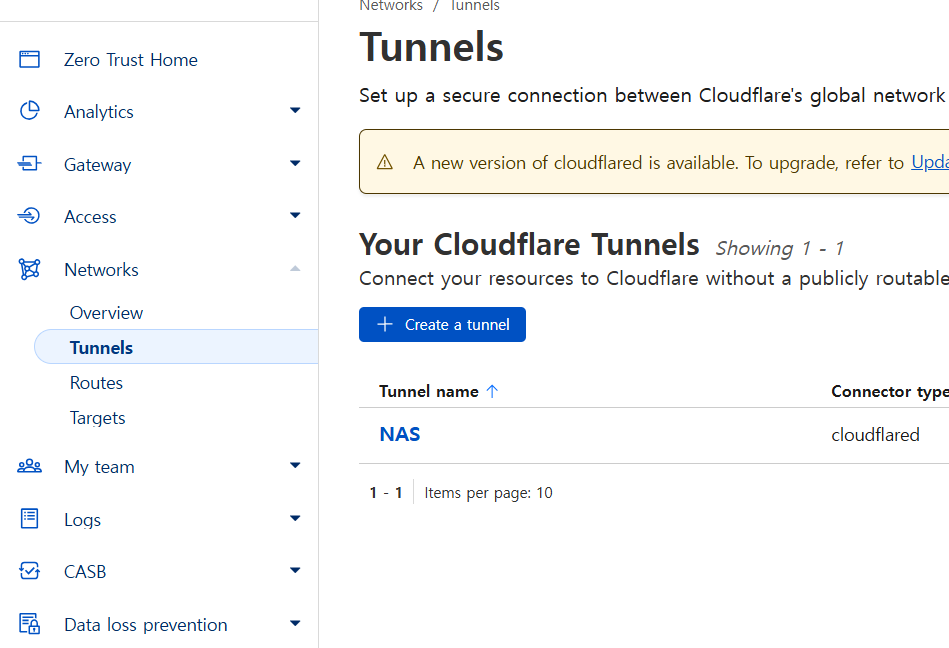Click the Tunnels breadcrumb text

pos(474,6)
